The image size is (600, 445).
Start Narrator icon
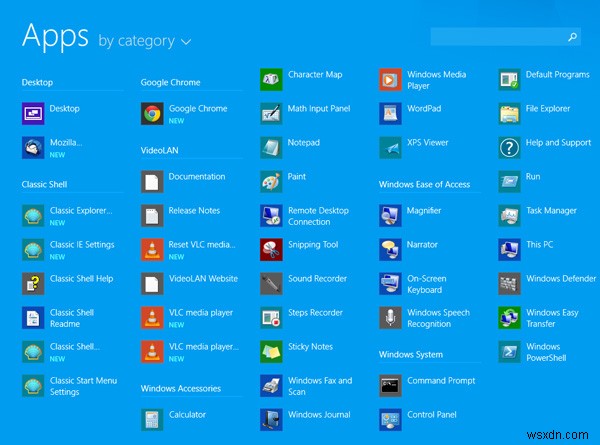point(390,250)
